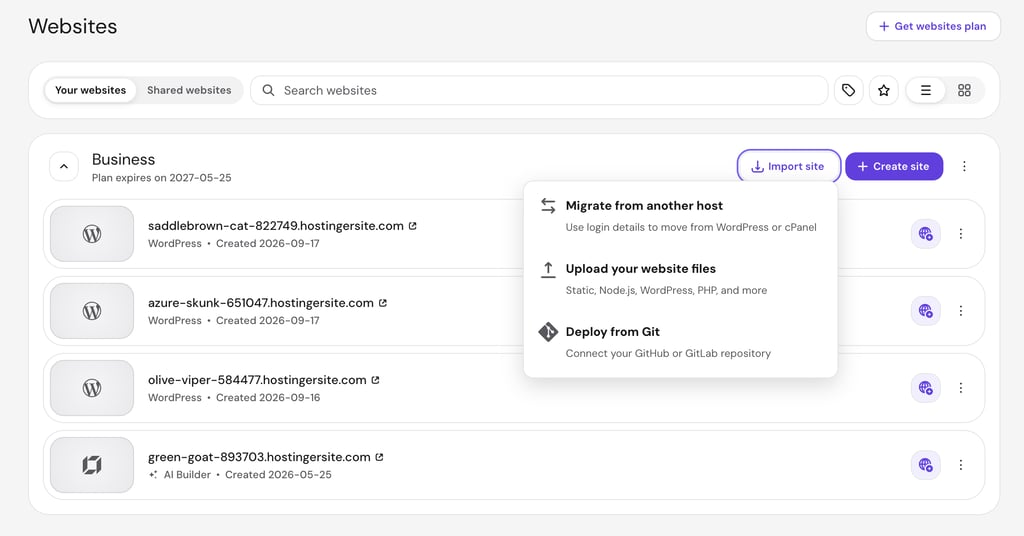Click the star favorites filter icon
Viewport: 1024px width, 536px height.
[x=884, y=90]
